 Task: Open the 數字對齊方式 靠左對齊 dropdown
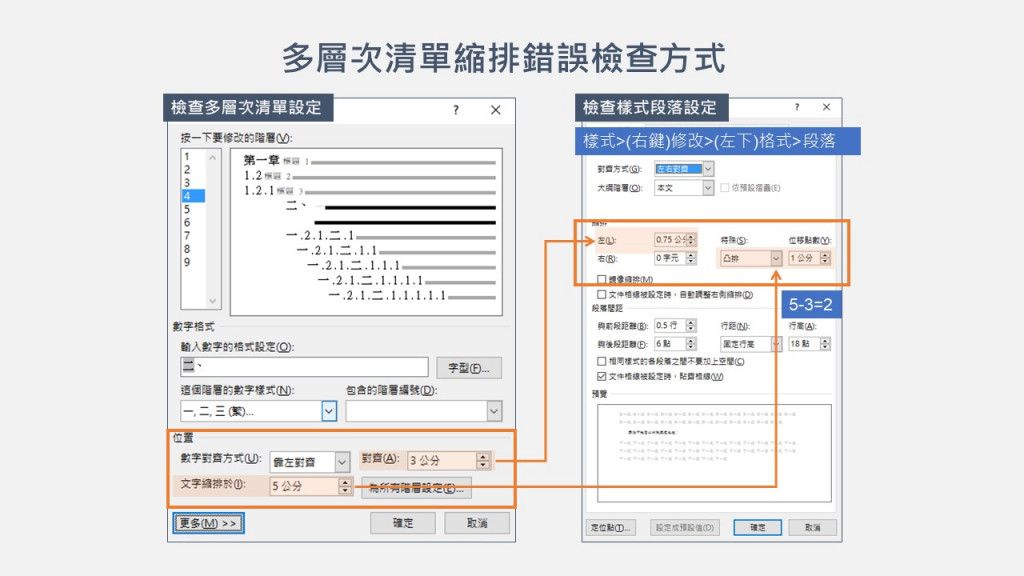[342, 462]
